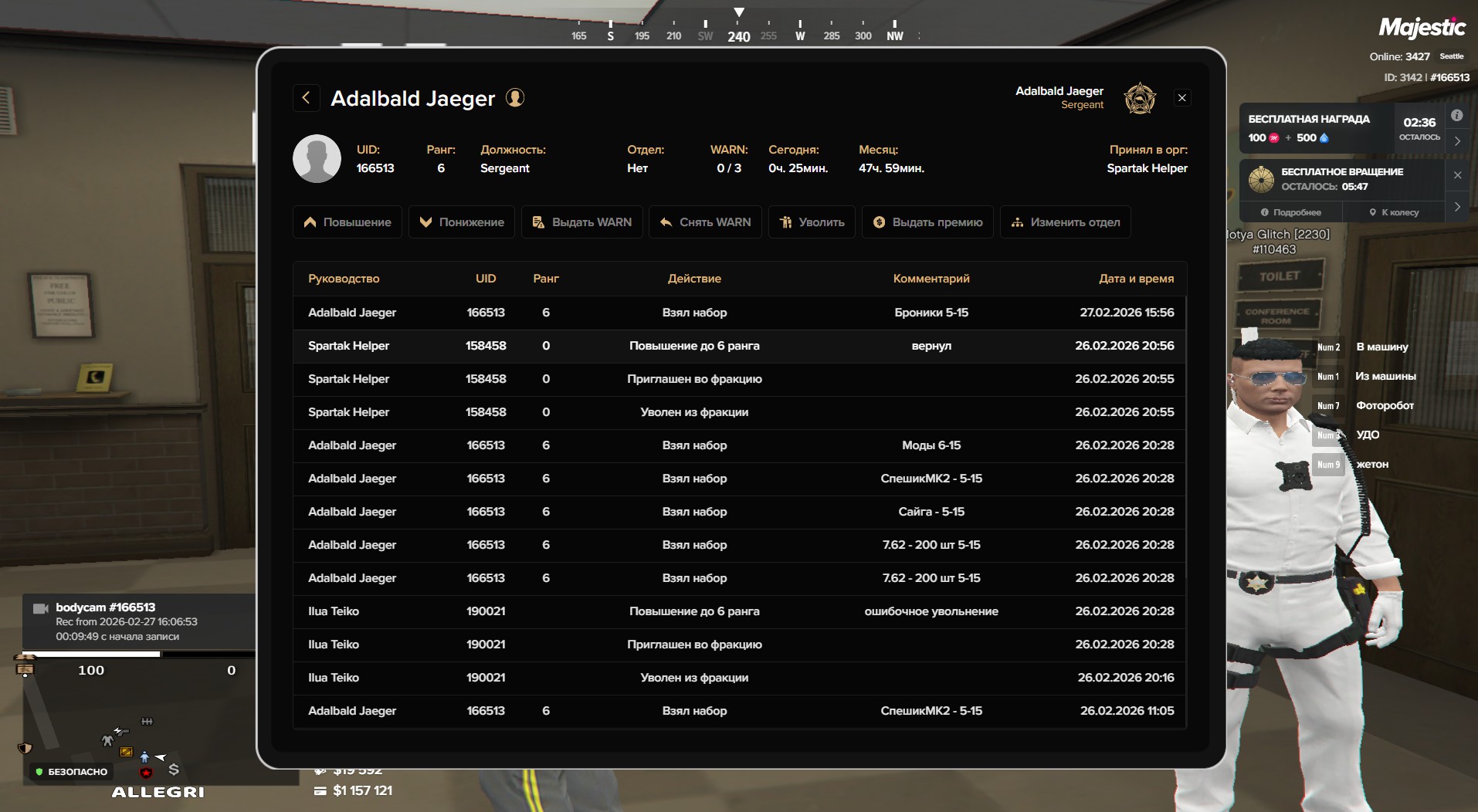The height and width of the screenshot is (812, 1478).
Task: Click the info icon on free reward panel
Action: pos(1456,116)
